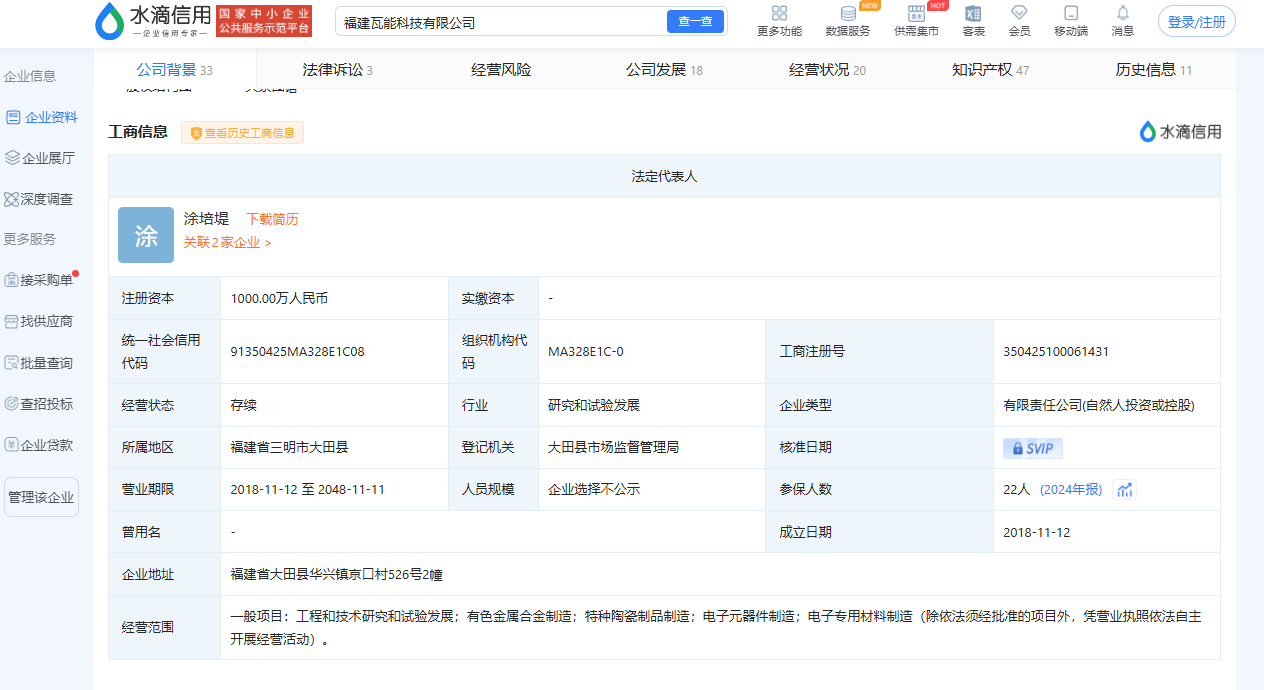Open the 供需集市 marketplace icon
The image size is (1264, 690).
coord(916,14)
